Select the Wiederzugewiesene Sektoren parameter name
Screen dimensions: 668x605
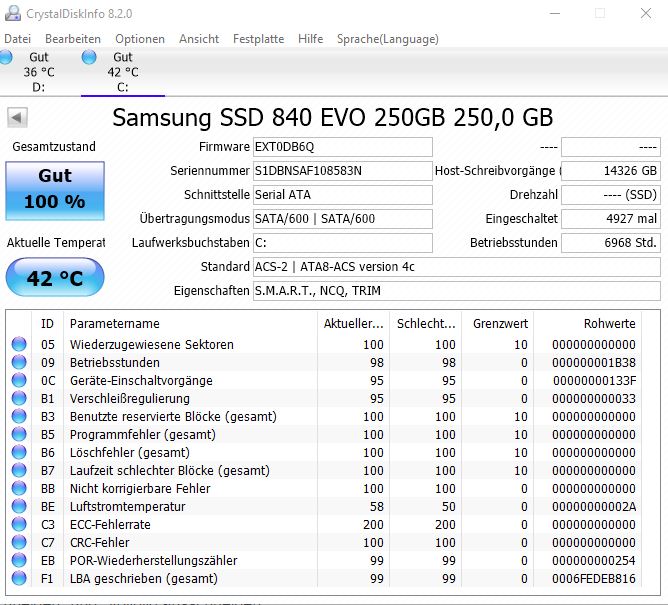pyautogui.click(x=152, y=344)
